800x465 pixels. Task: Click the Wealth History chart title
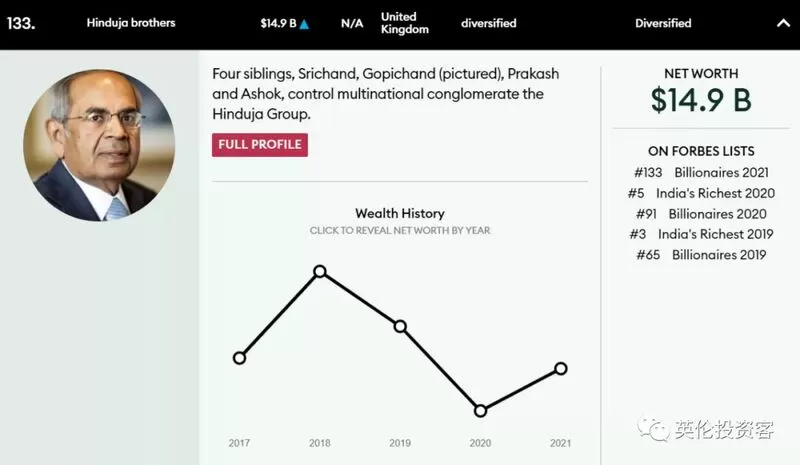point(400,213)
